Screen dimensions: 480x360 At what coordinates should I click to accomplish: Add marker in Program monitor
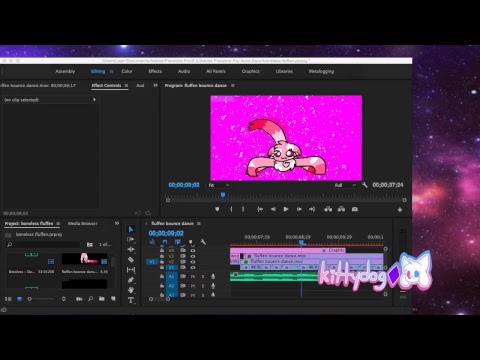[x=217, y=209]
